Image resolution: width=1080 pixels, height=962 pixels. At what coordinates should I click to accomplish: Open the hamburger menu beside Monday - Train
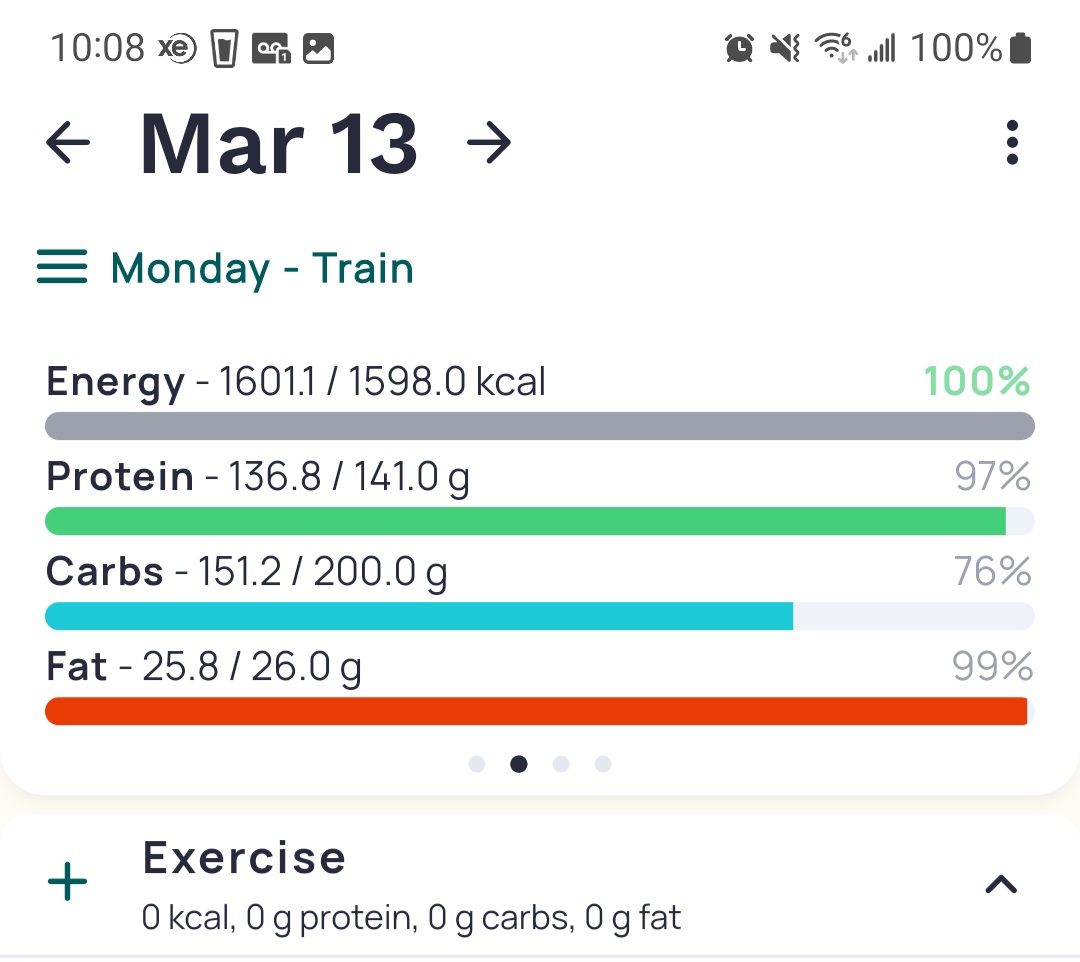point(62,267)
